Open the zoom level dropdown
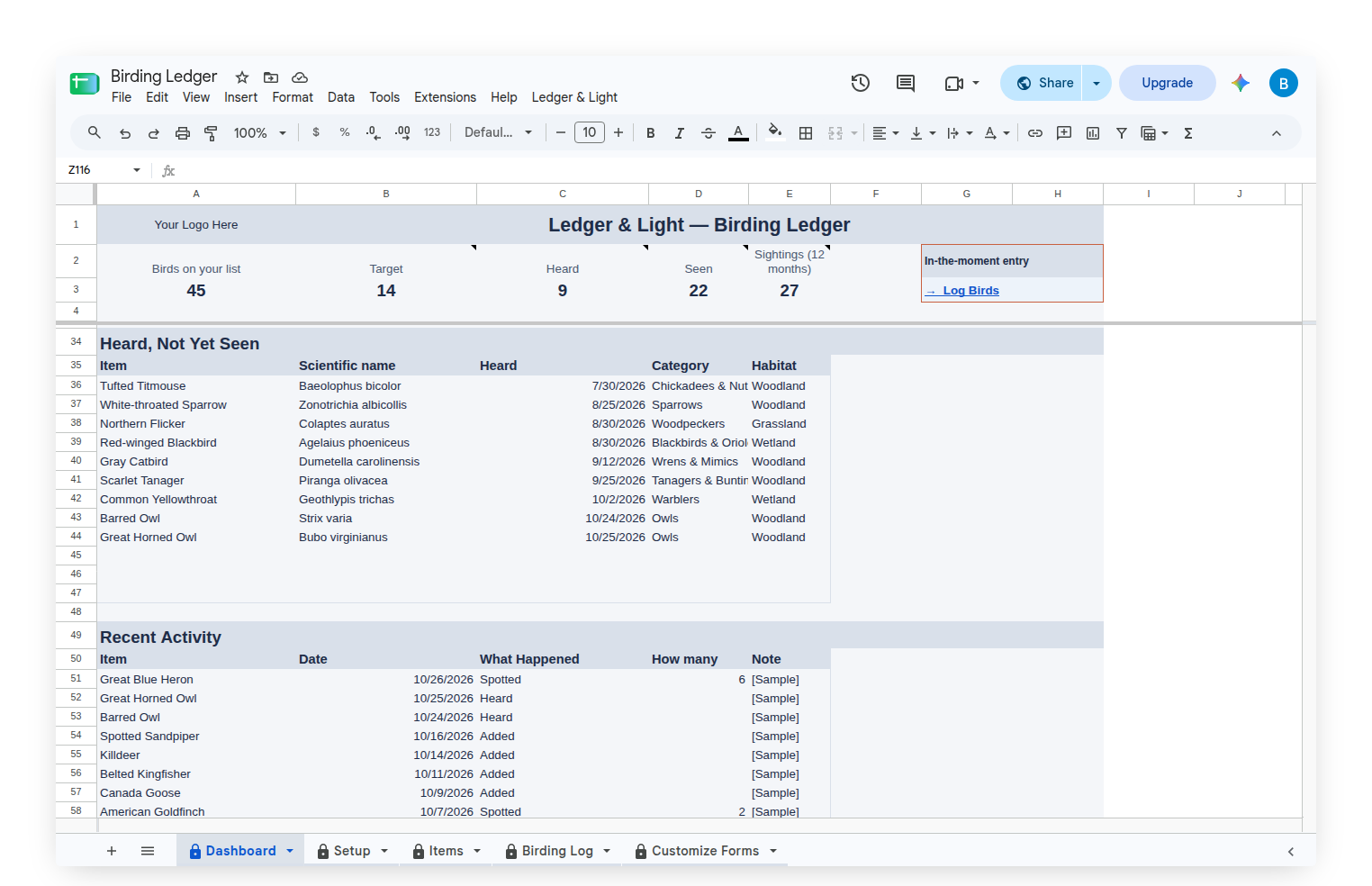 pos(260,133)
